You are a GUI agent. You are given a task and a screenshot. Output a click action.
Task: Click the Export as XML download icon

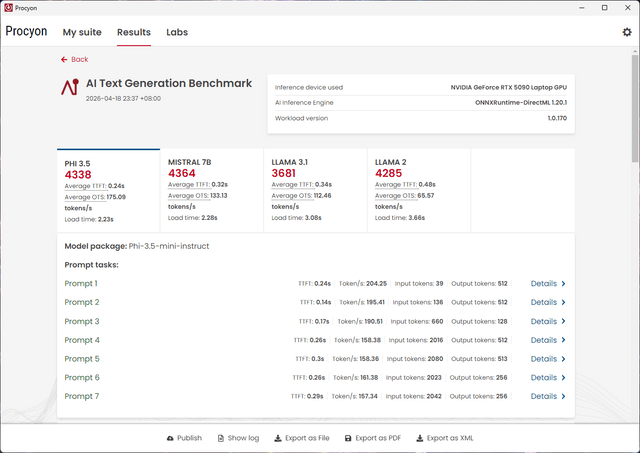420,438
